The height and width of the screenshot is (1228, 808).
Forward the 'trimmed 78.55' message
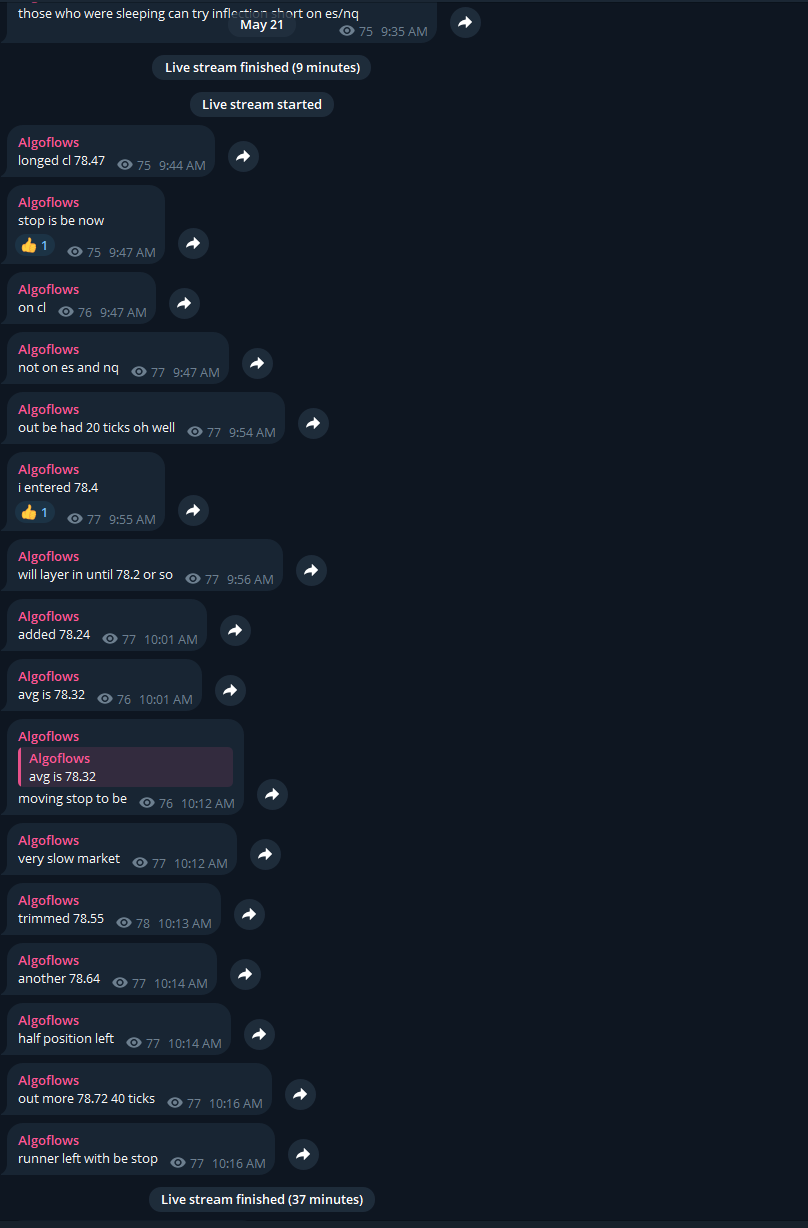click(249, 914)
